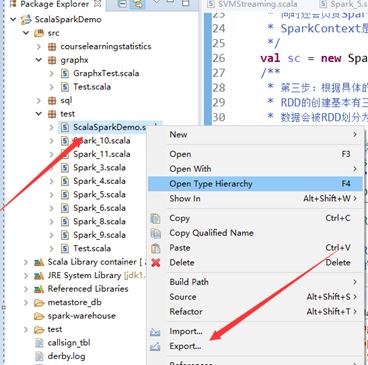Screen dimensions: 368x365
Task: Click the ScalaSparkDemo.scala file icon
Action: 65,127
